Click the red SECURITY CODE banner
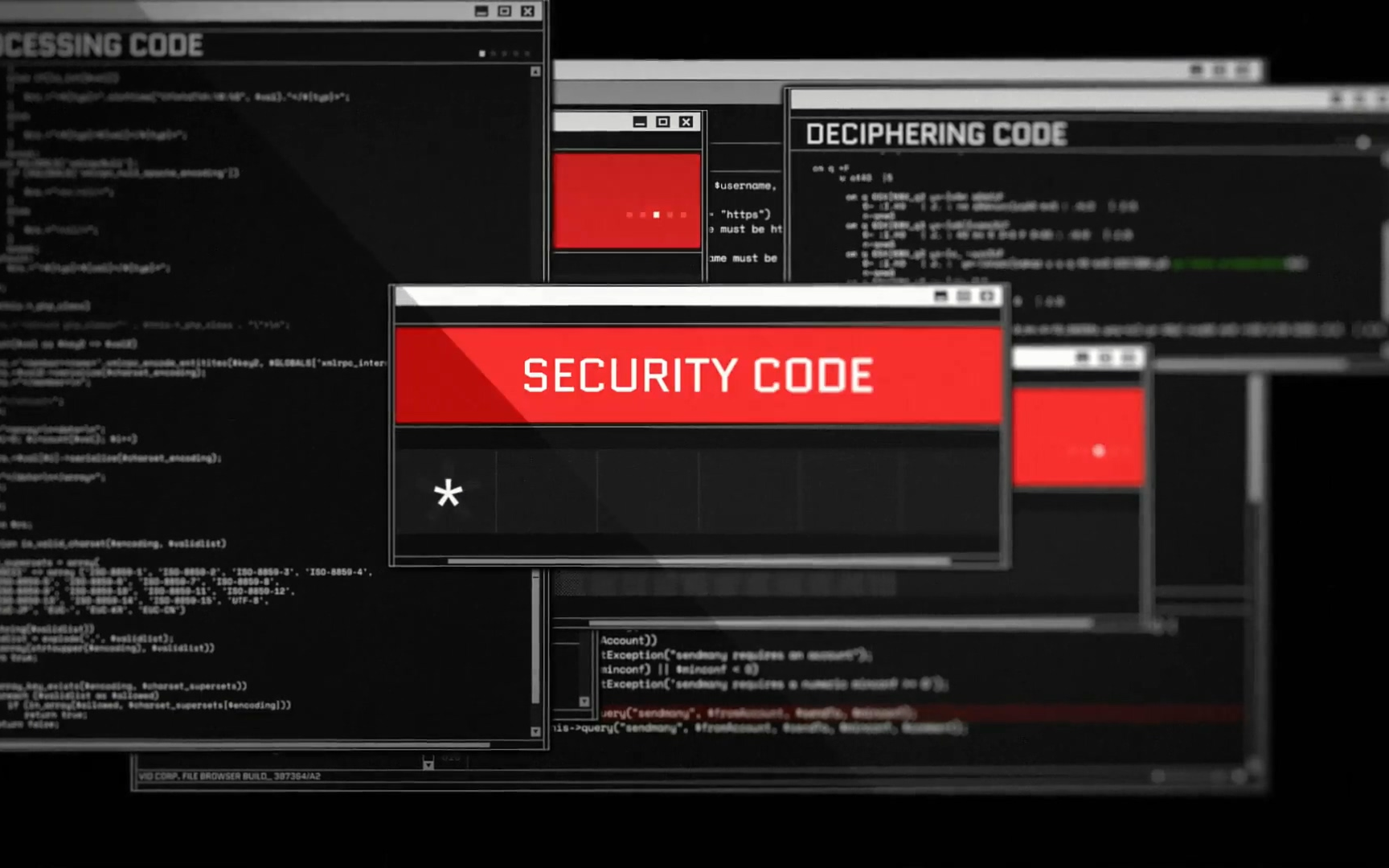 coord(699,375)
